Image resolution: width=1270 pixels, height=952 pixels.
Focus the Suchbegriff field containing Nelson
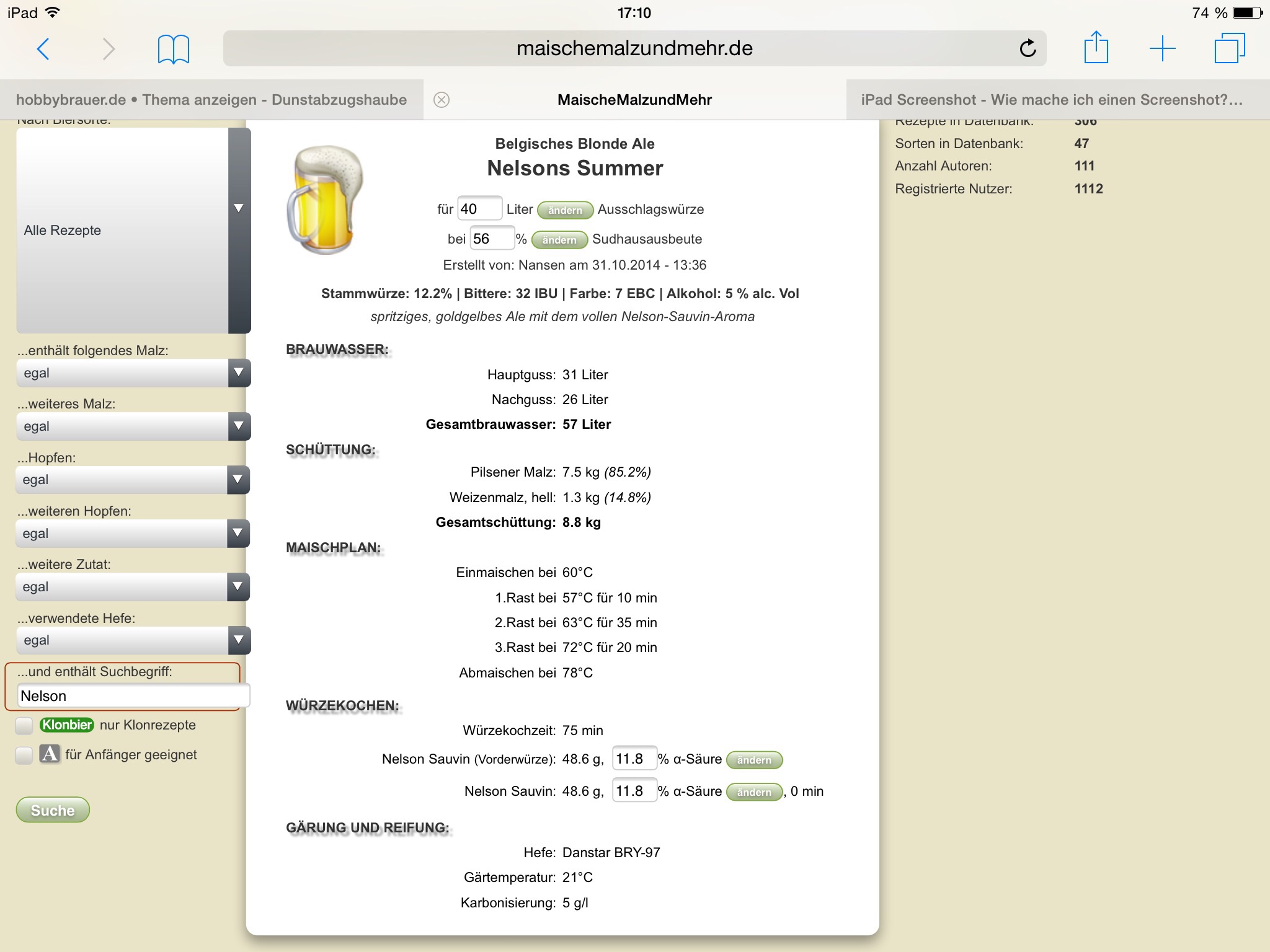tap(133, 696)
